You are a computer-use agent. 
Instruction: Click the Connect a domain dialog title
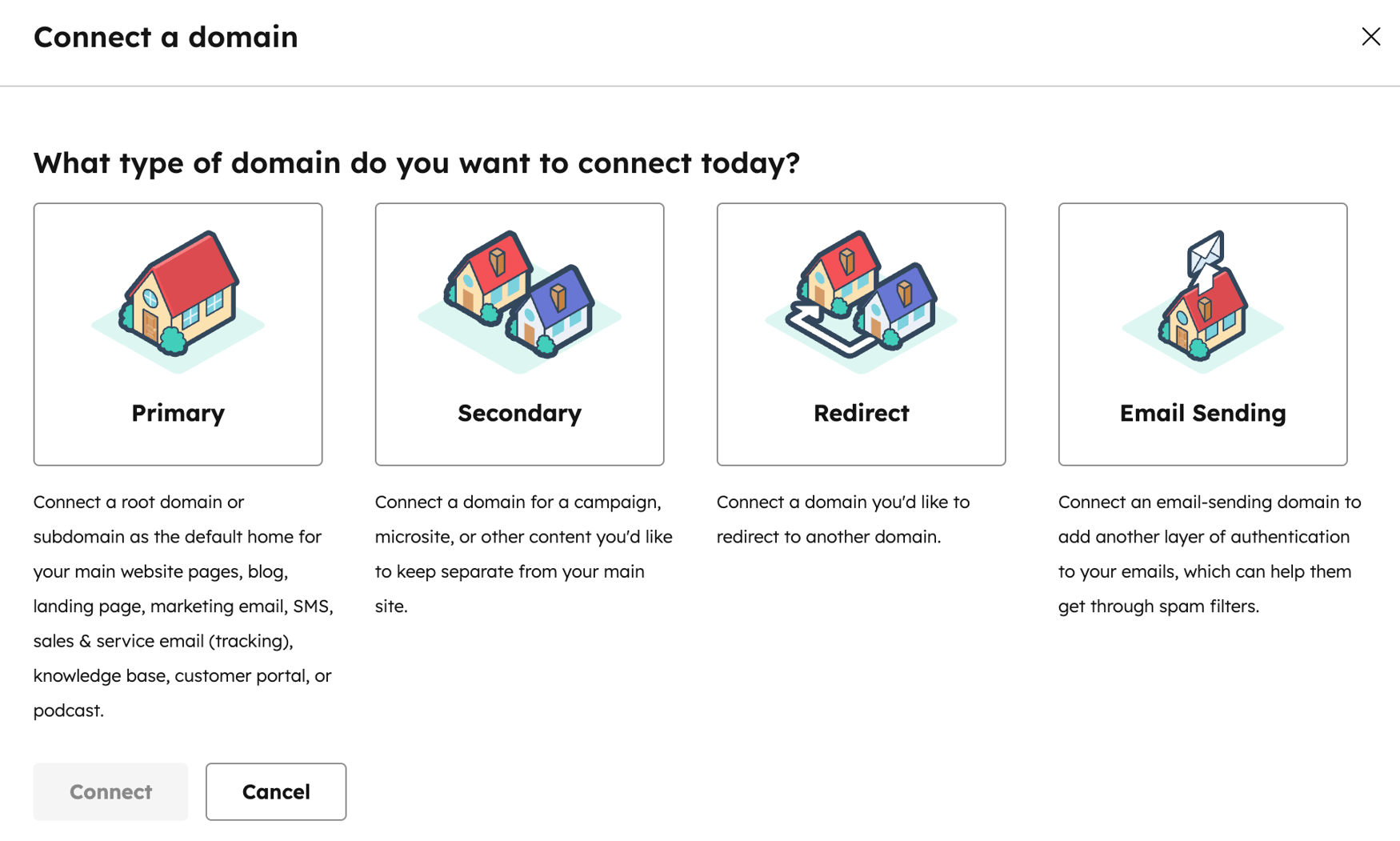(165, 37)
